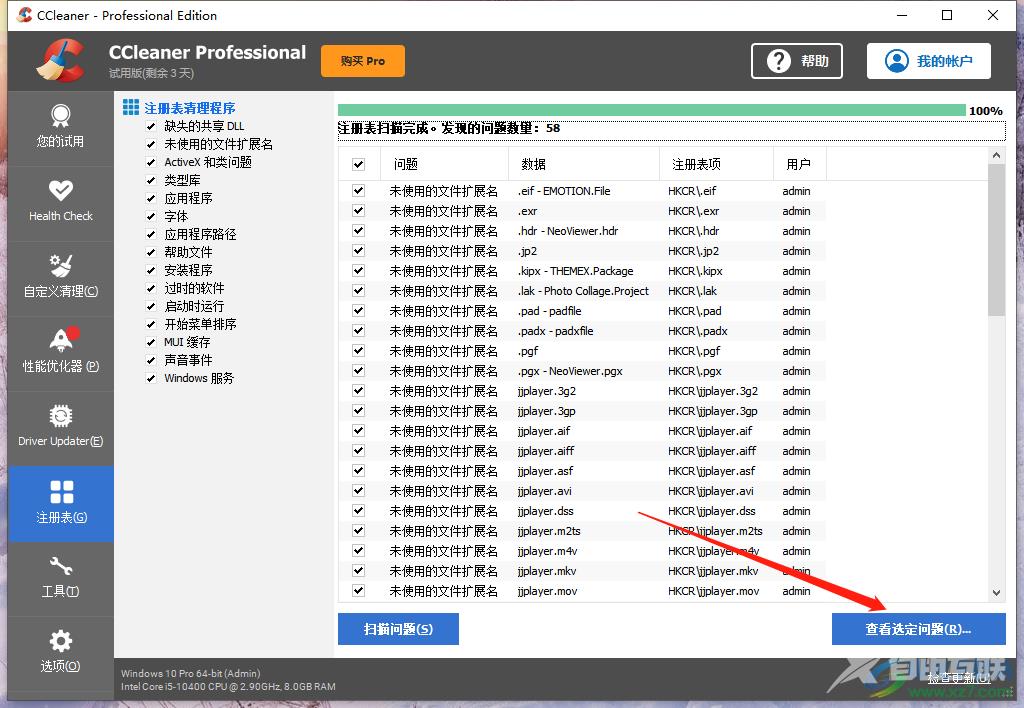1024x708 pixels.
Task: Toggle 启动时运行 checkbox
Action: [x=151, y=306]
